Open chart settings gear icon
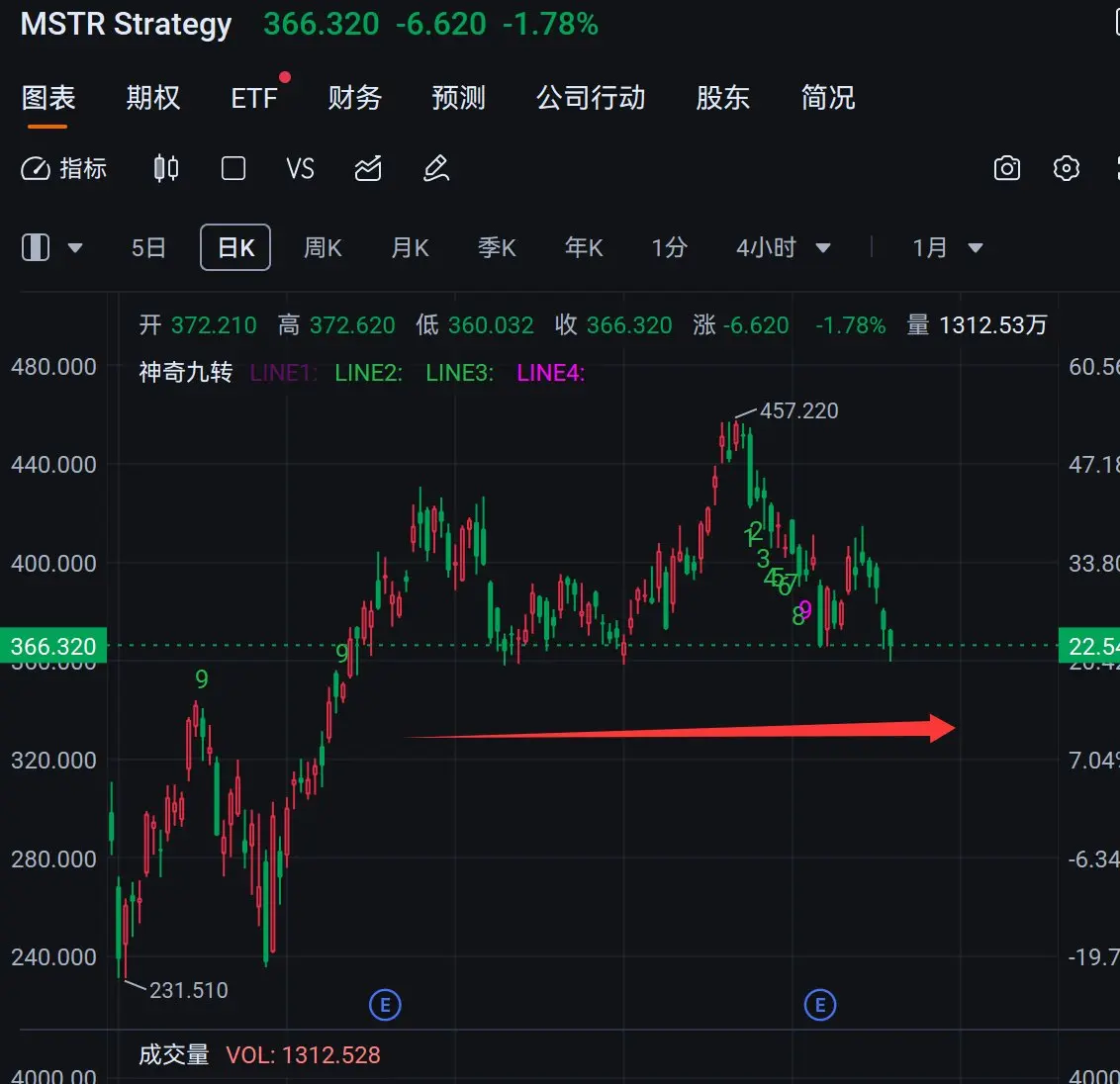The height and width of the screenshot is (1084, 1120). pos(1066,168)
